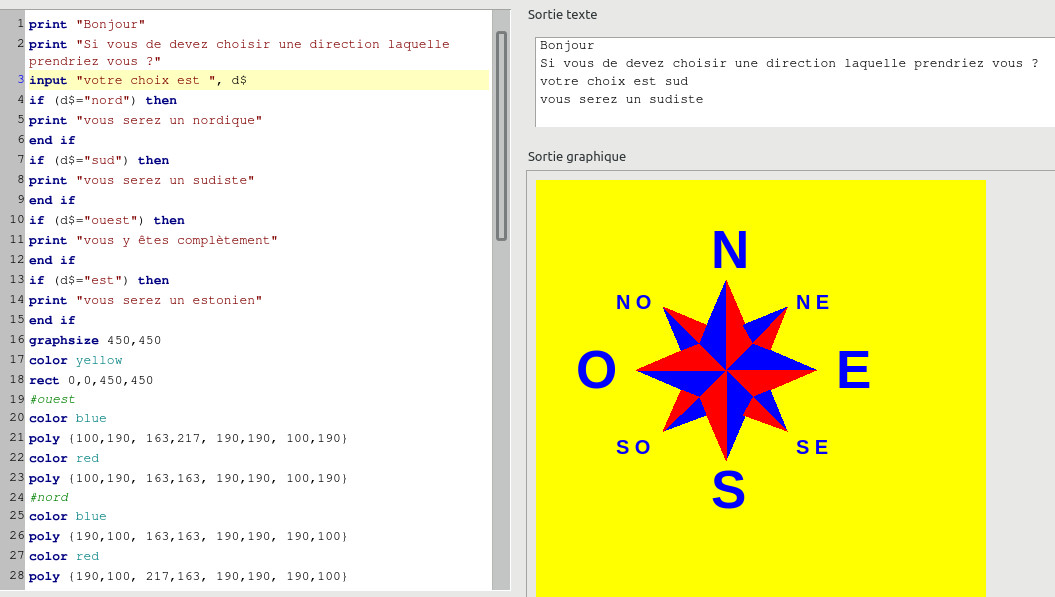Click the SO label on compass
Viewport: 1055px width, 597px height.
(x=633, y=448)
